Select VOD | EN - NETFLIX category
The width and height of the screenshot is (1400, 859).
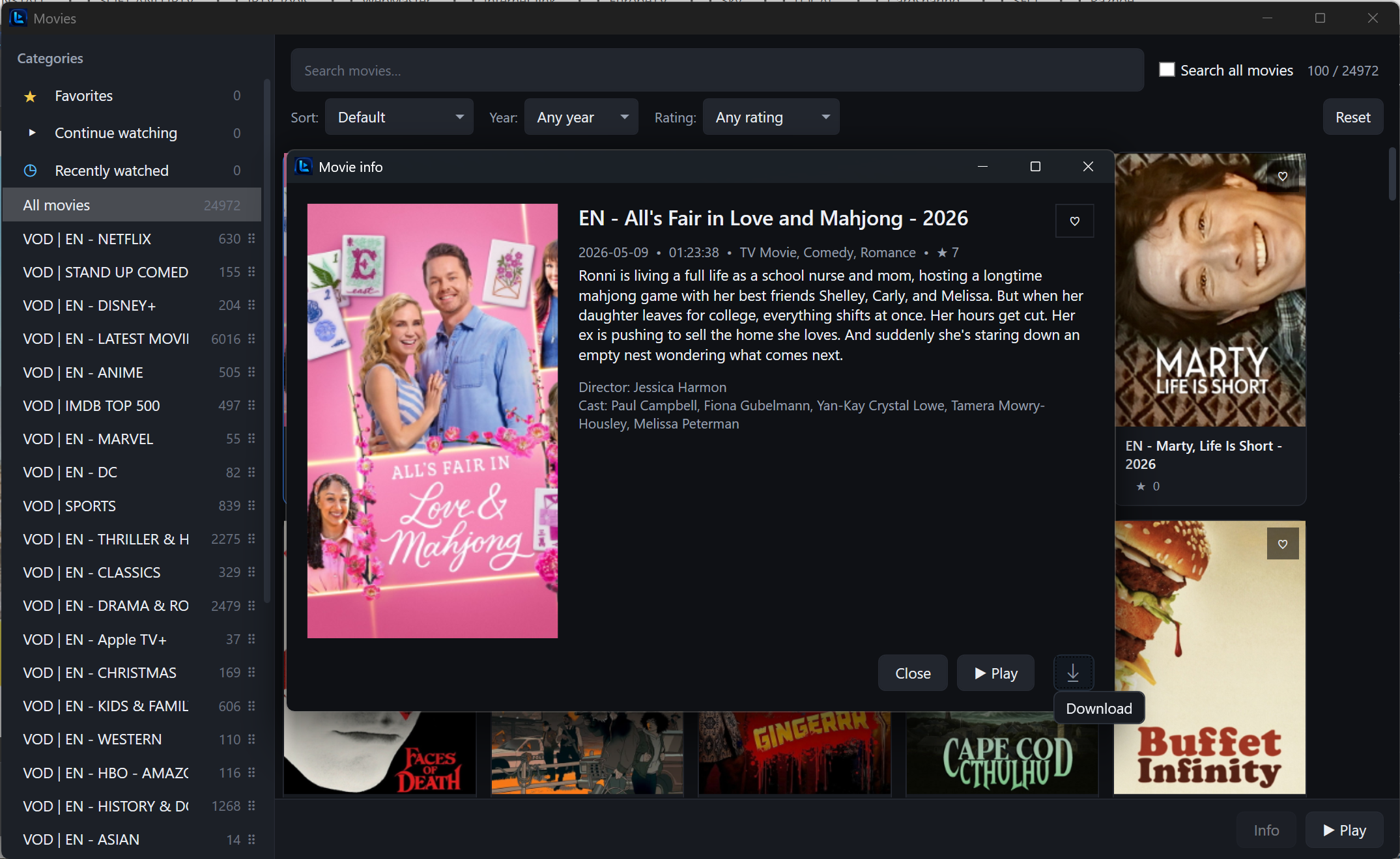(x=132, y=239)
